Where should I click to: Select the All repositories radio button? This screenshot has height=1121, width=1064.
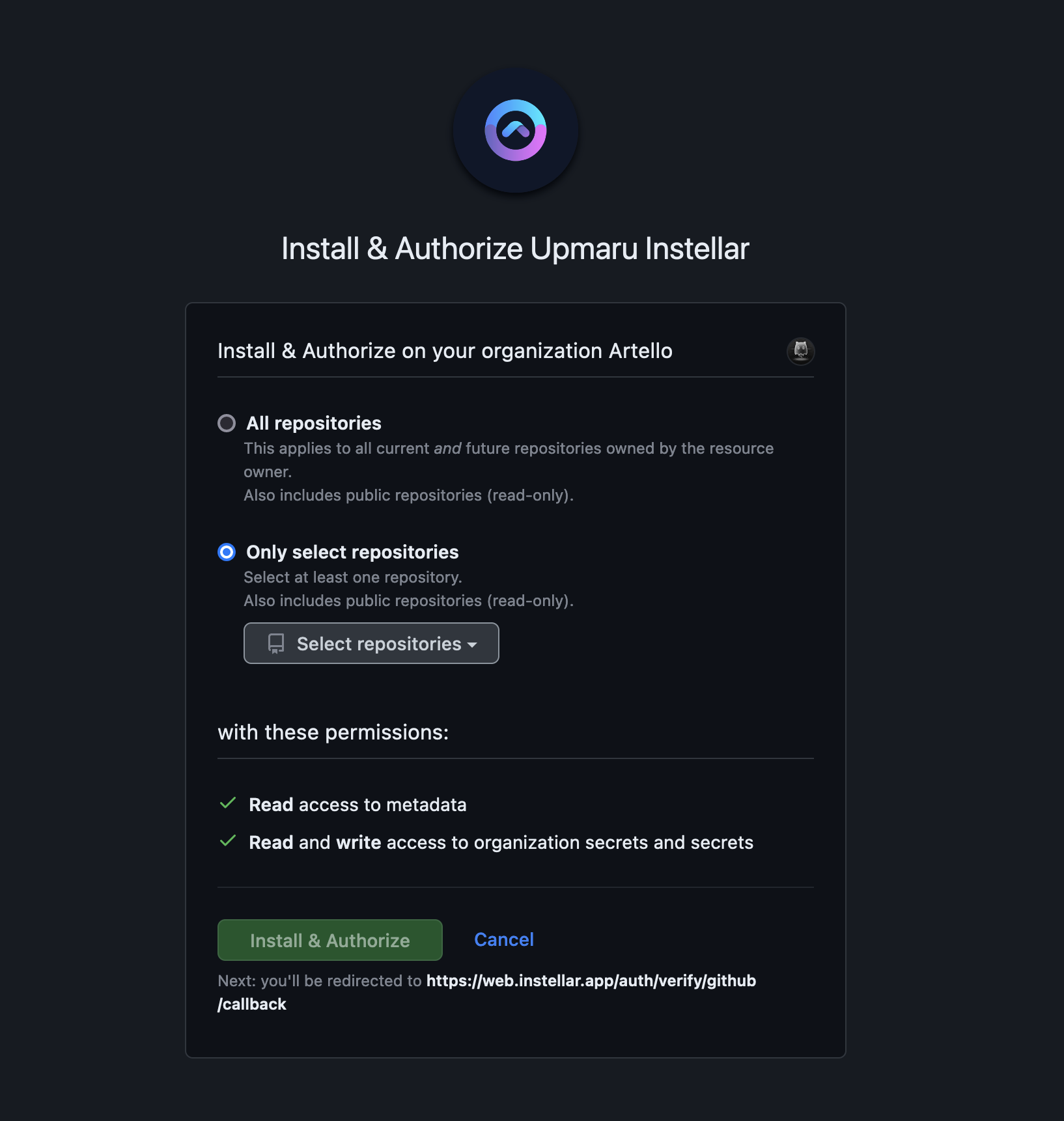point(227,423)
